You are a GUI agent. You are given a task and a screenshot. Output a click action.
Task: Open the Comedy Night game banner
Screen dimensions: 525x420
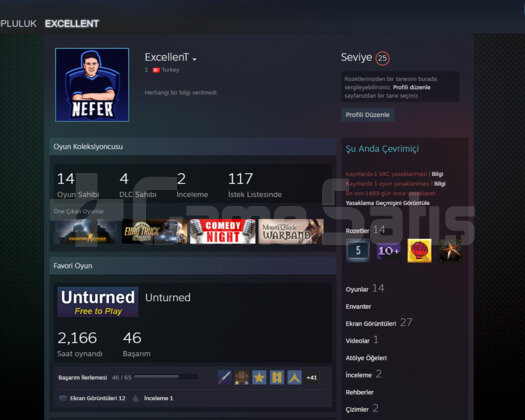click(x=223, y=231)
